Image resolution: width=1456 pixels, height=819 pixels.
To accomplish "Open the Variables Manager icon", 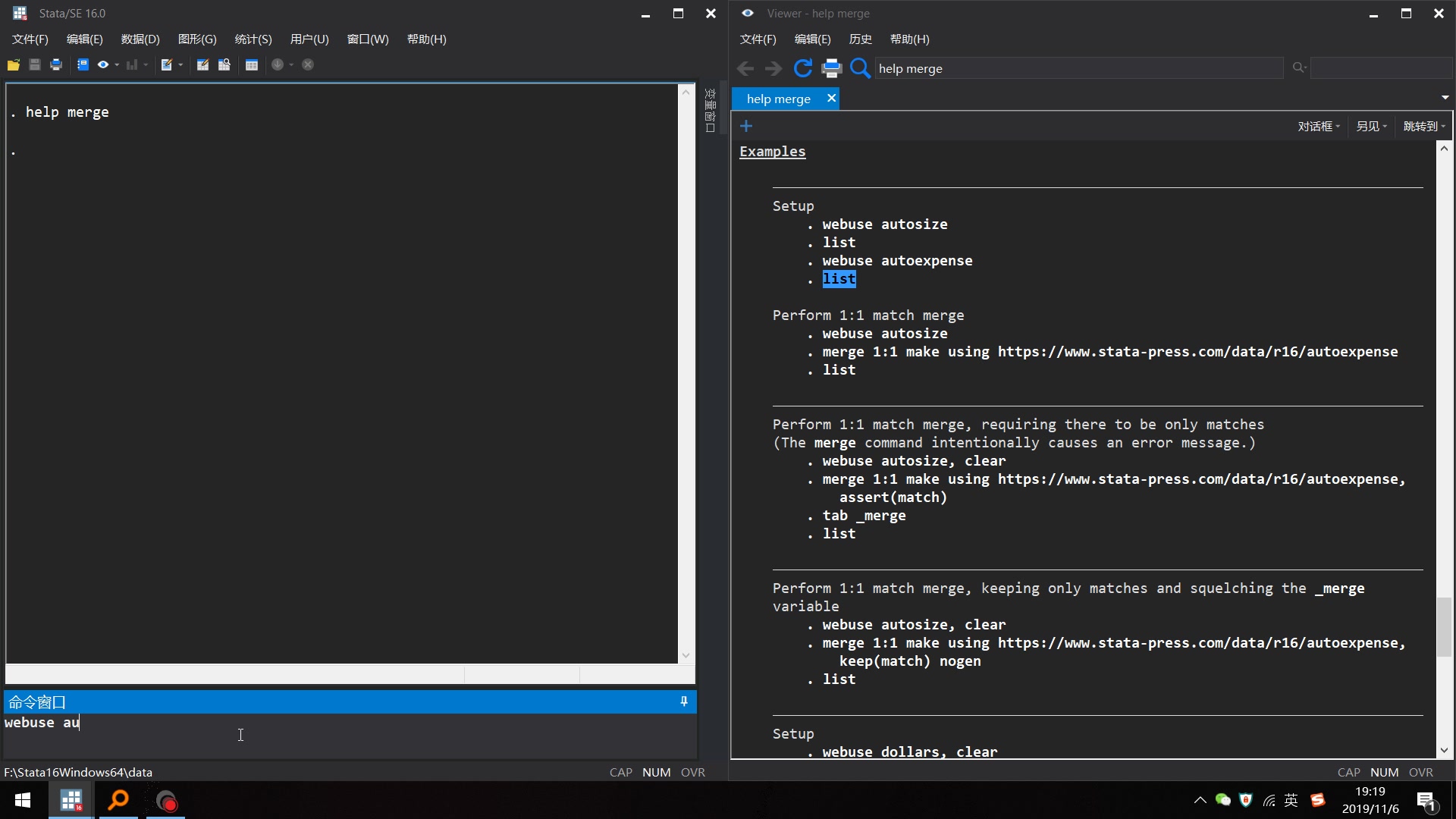I will (252, 65).
